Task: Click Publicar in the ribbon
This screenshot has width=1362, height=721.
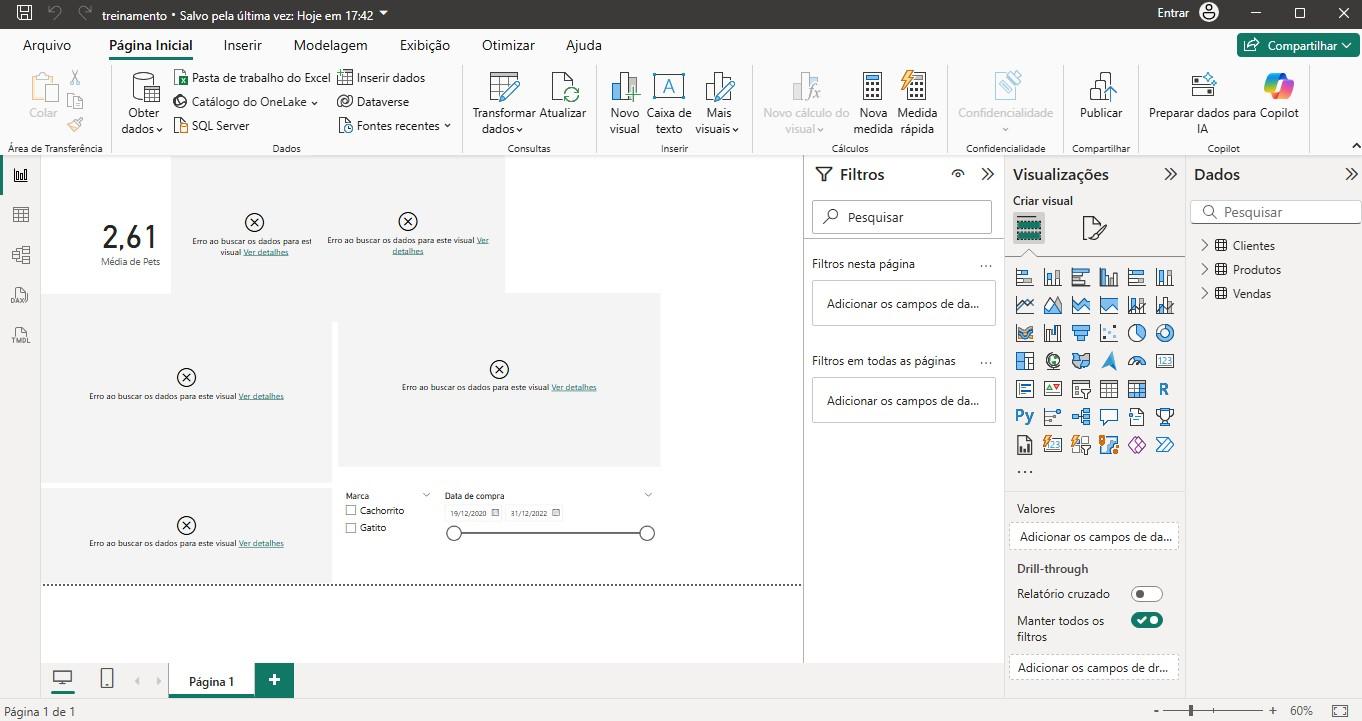Action: pyautogui.click(x=1101, y=96)
